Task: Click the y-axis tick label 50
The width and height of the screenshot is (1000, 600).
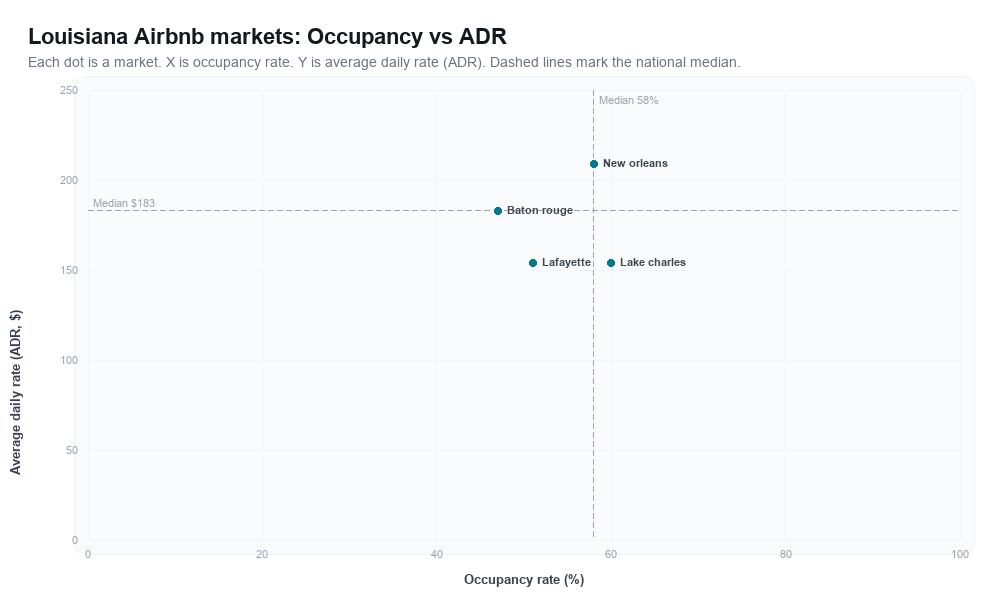Action: 73,450
